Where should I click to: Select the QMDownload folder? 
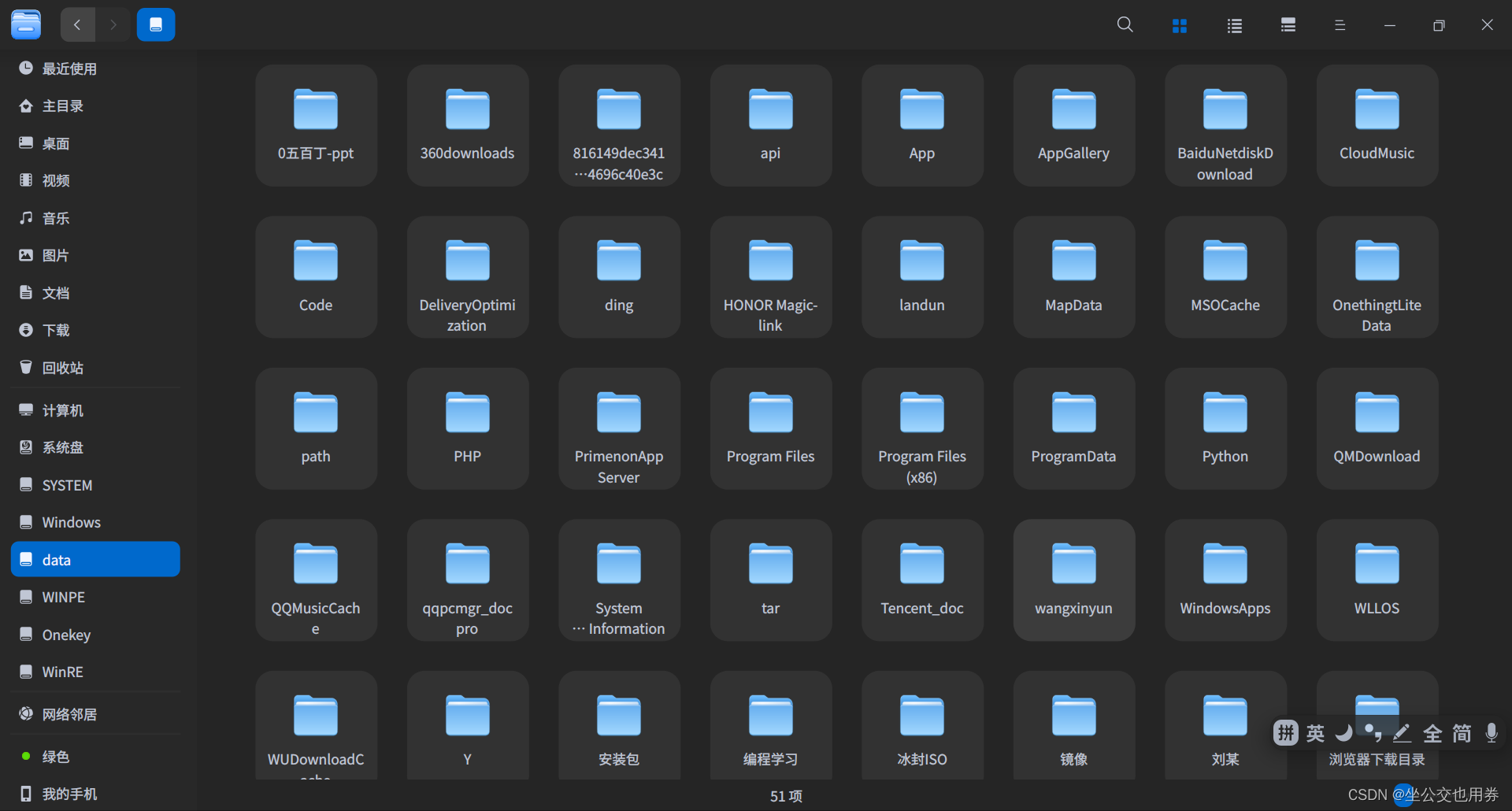(1377, 428)
